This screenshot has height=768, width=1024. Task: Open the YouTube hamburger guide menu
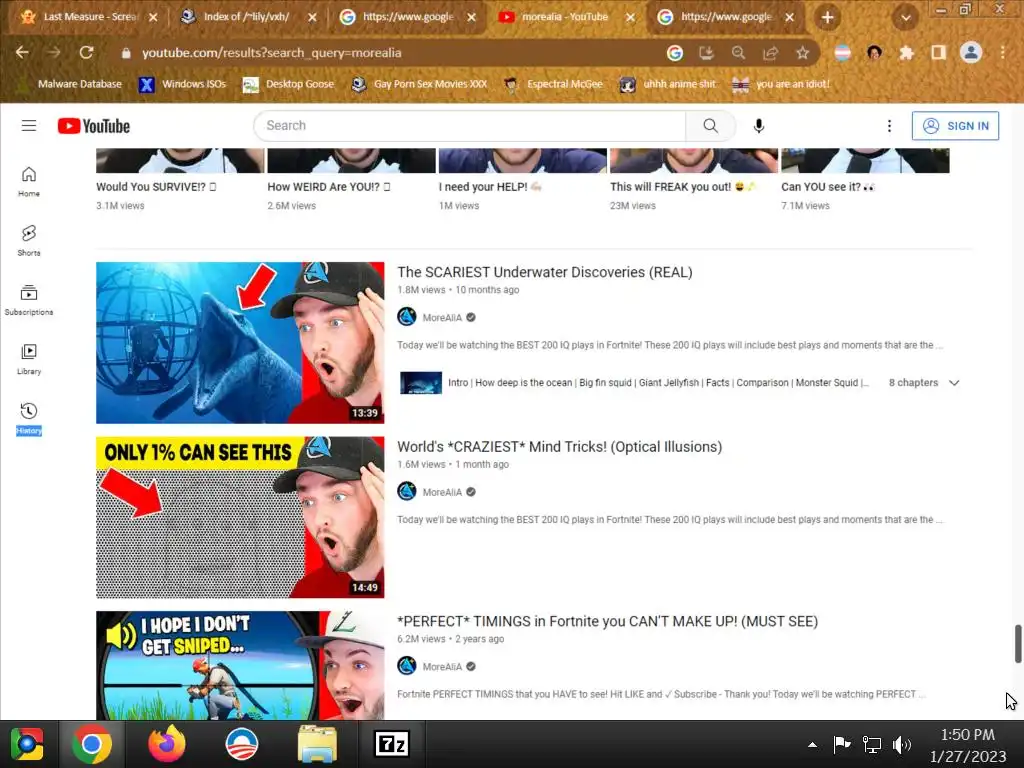tap(29, 125)
